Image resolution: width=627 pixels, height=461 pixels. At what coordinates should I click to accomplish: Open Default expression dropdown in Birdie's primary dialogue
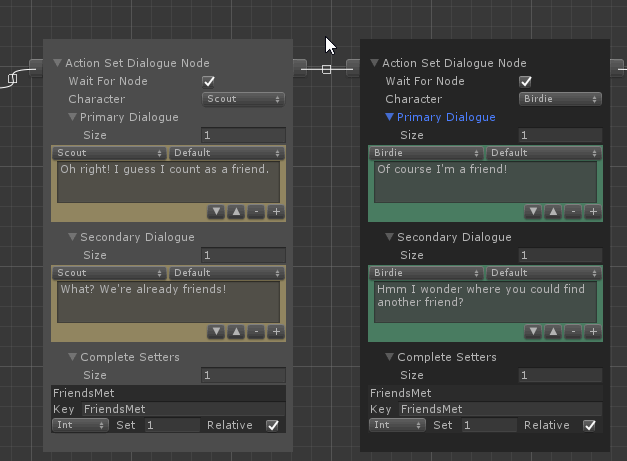(544, 153)
